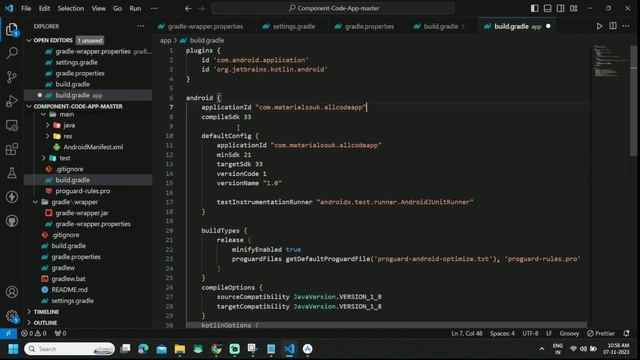Viewport: 640px width, 360px height.
Task: Open the Extensions view
Action: [12, 149]
